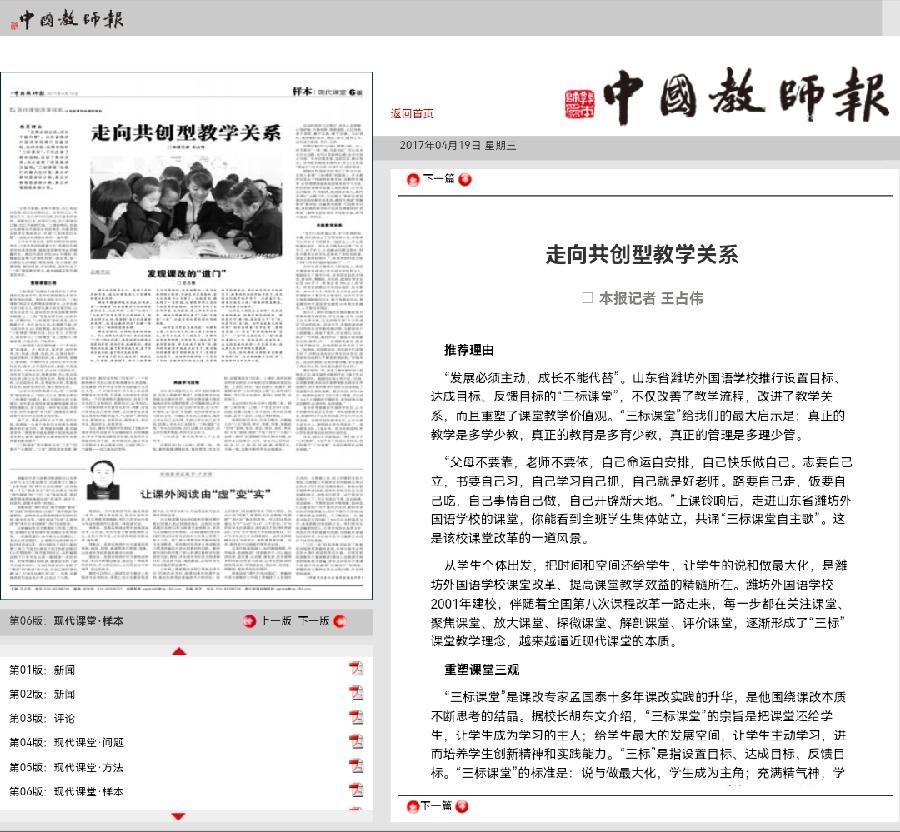The height and width of the screenshot is (832, 900).
Task: Click the red icon after 下一版
Action: tap(339, 621)
